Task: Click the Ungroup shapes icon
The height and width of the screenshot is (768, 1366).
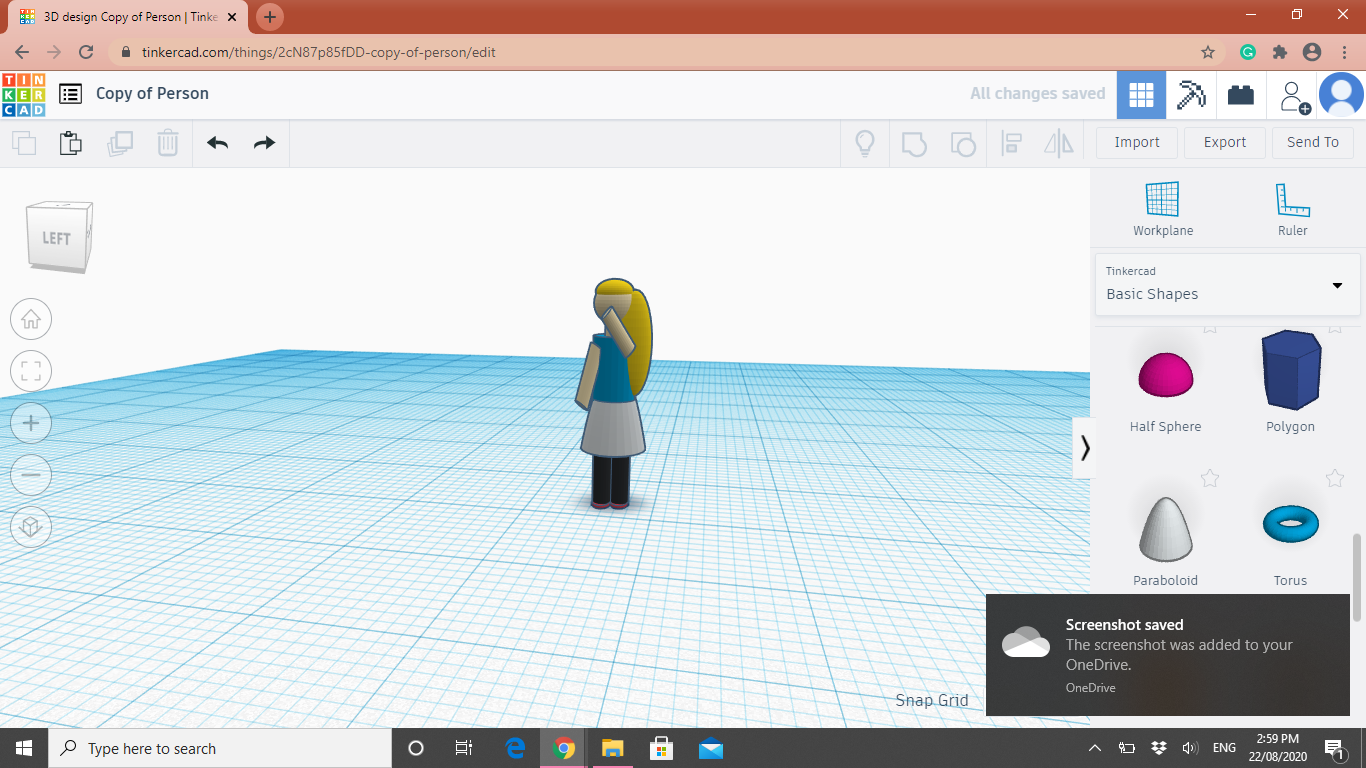Action: pos(963,143)
